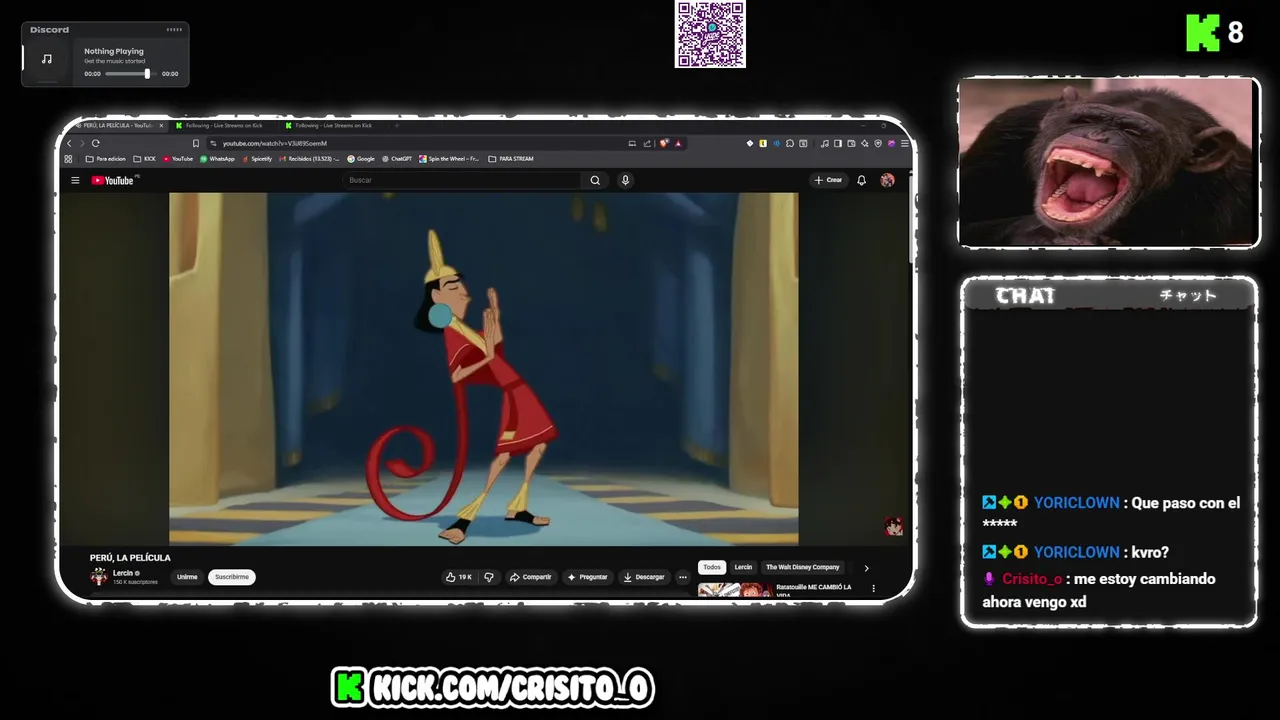Open the Spicetify bookmark
This screenshot has height=720, width=1280.
coord(257,159)
